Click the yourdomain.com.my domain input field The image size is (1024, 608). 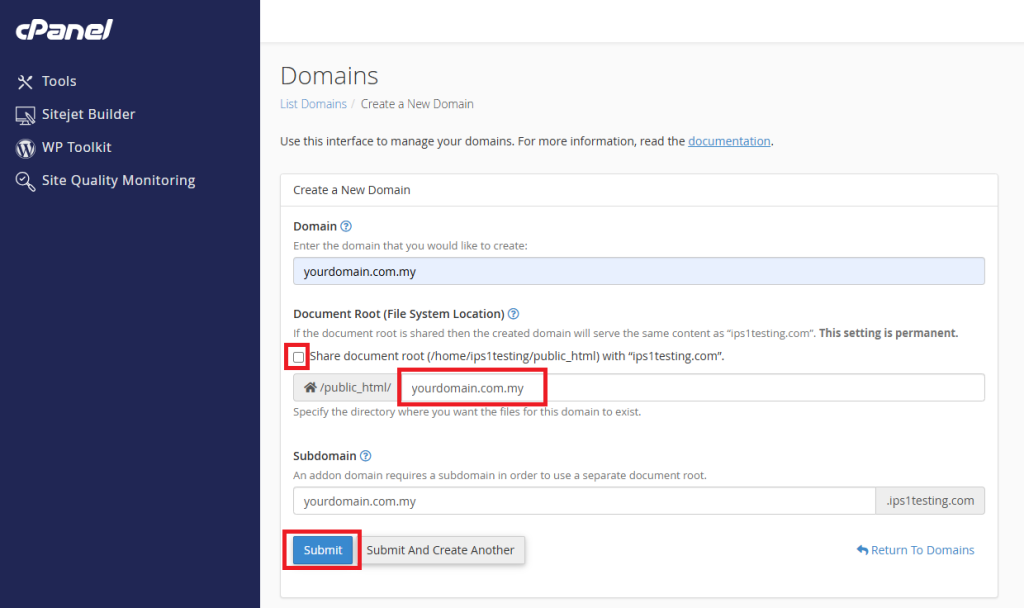[638, 270]
